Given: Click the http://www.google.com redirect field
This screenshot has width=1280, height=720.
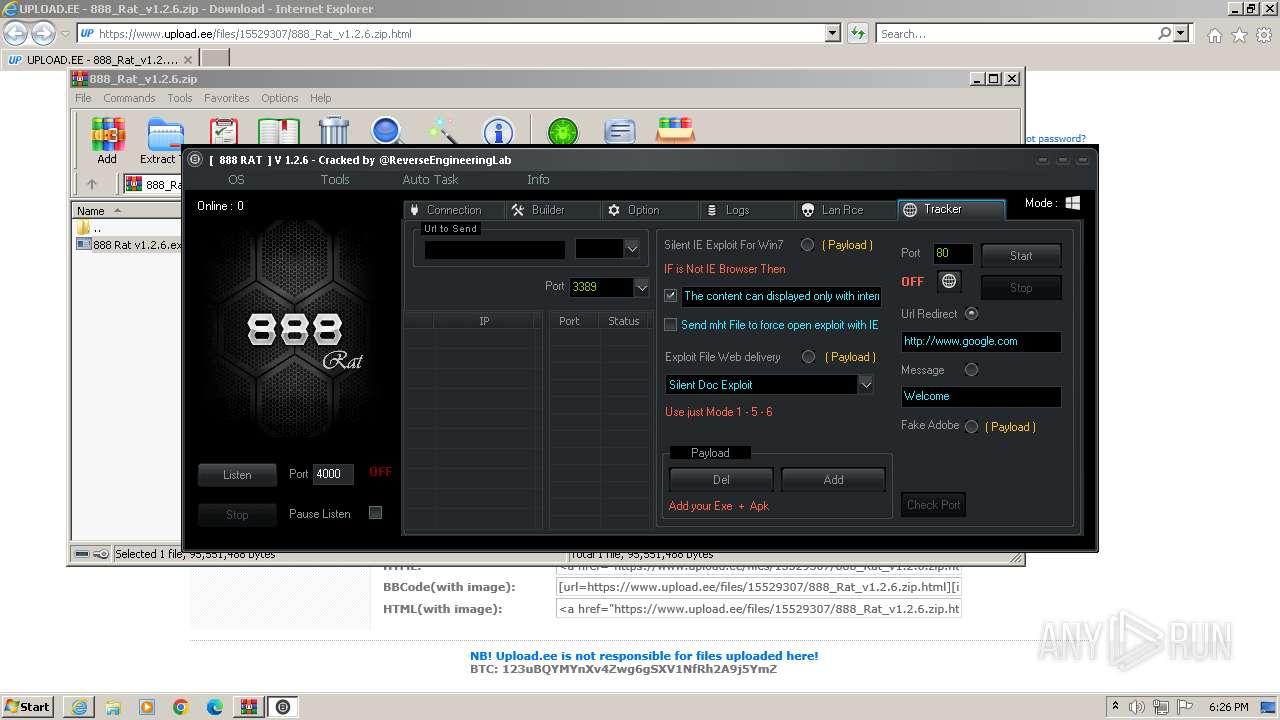Looking at the screenshot, I should [981, 341].
